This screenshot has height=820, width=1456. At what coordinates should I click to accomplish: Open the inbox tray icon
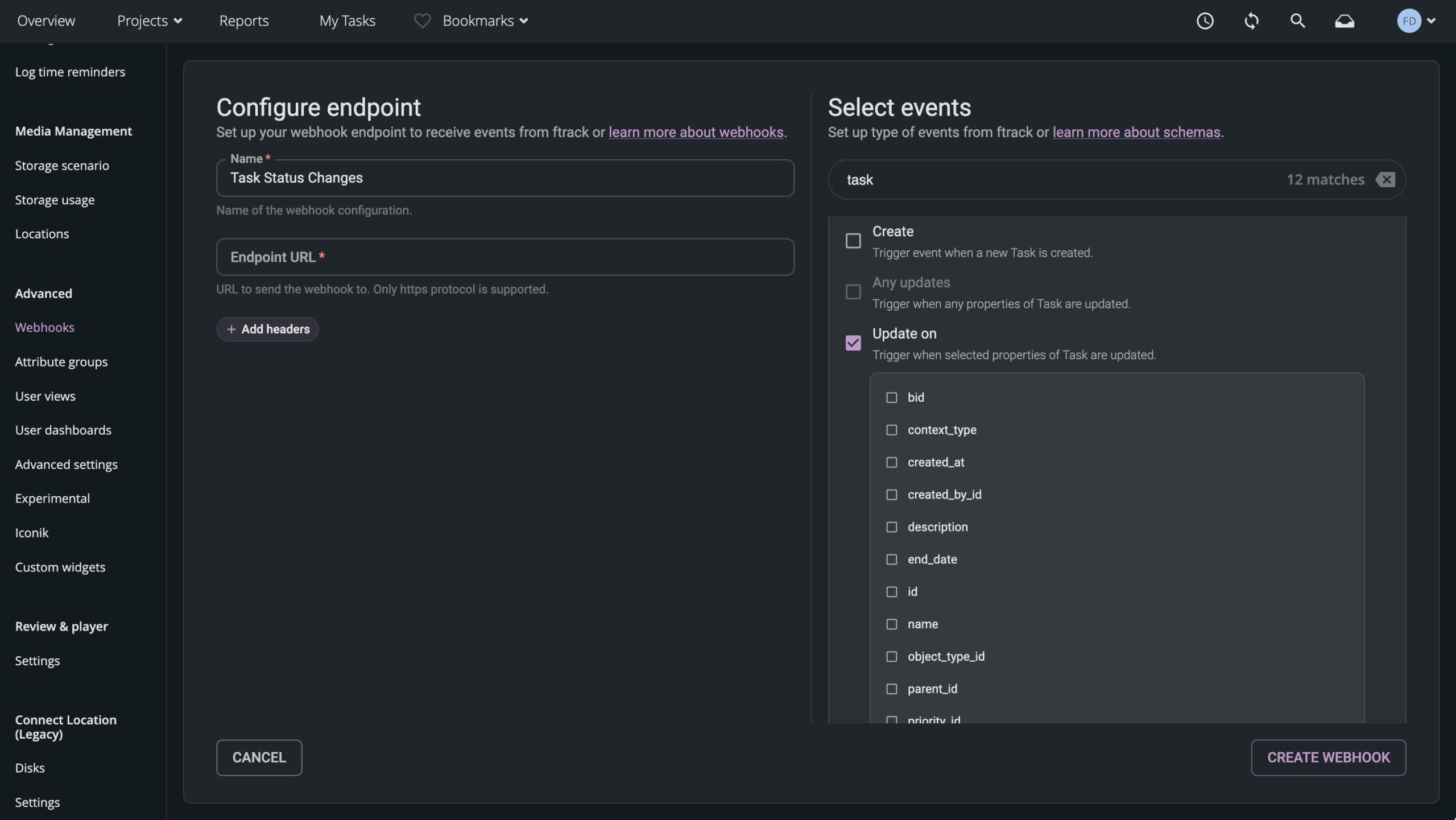pos(1345,20)
